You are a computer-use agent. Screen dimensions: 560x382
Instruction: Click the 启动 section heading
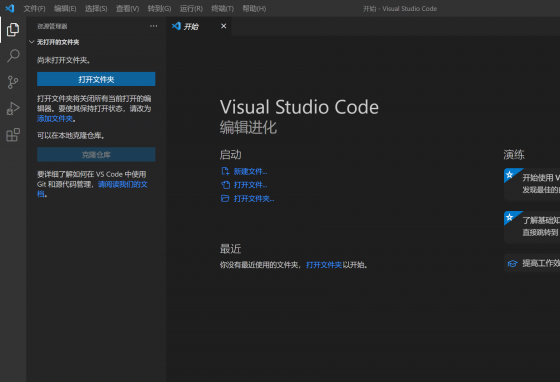(x=230, y=155)
